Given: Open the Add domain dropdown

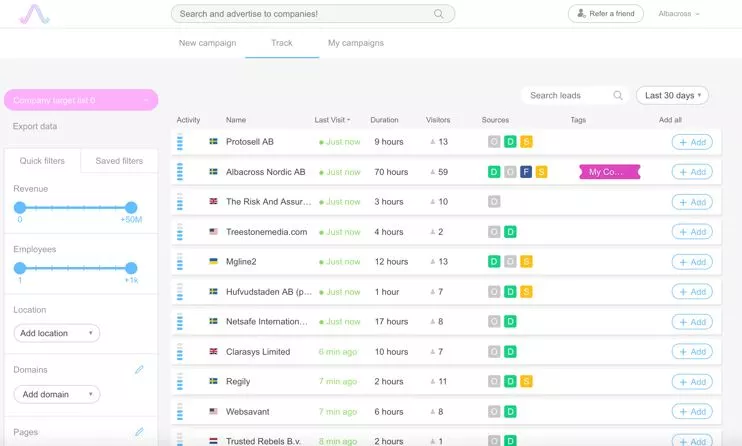Looking at the screenshot, I should coord(57,394).
